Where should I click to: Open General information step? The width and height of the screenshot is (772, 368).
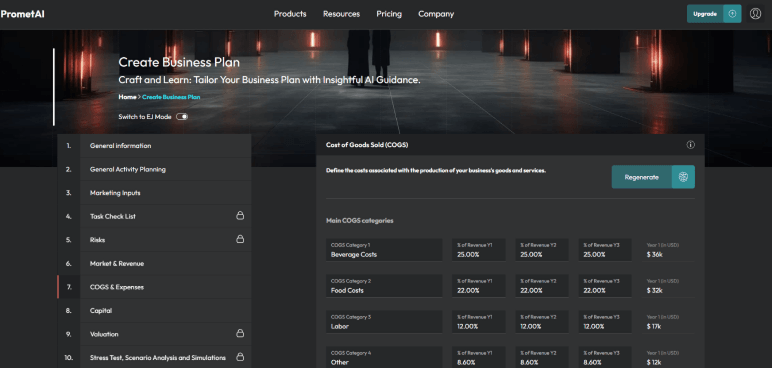pos(154,146)
